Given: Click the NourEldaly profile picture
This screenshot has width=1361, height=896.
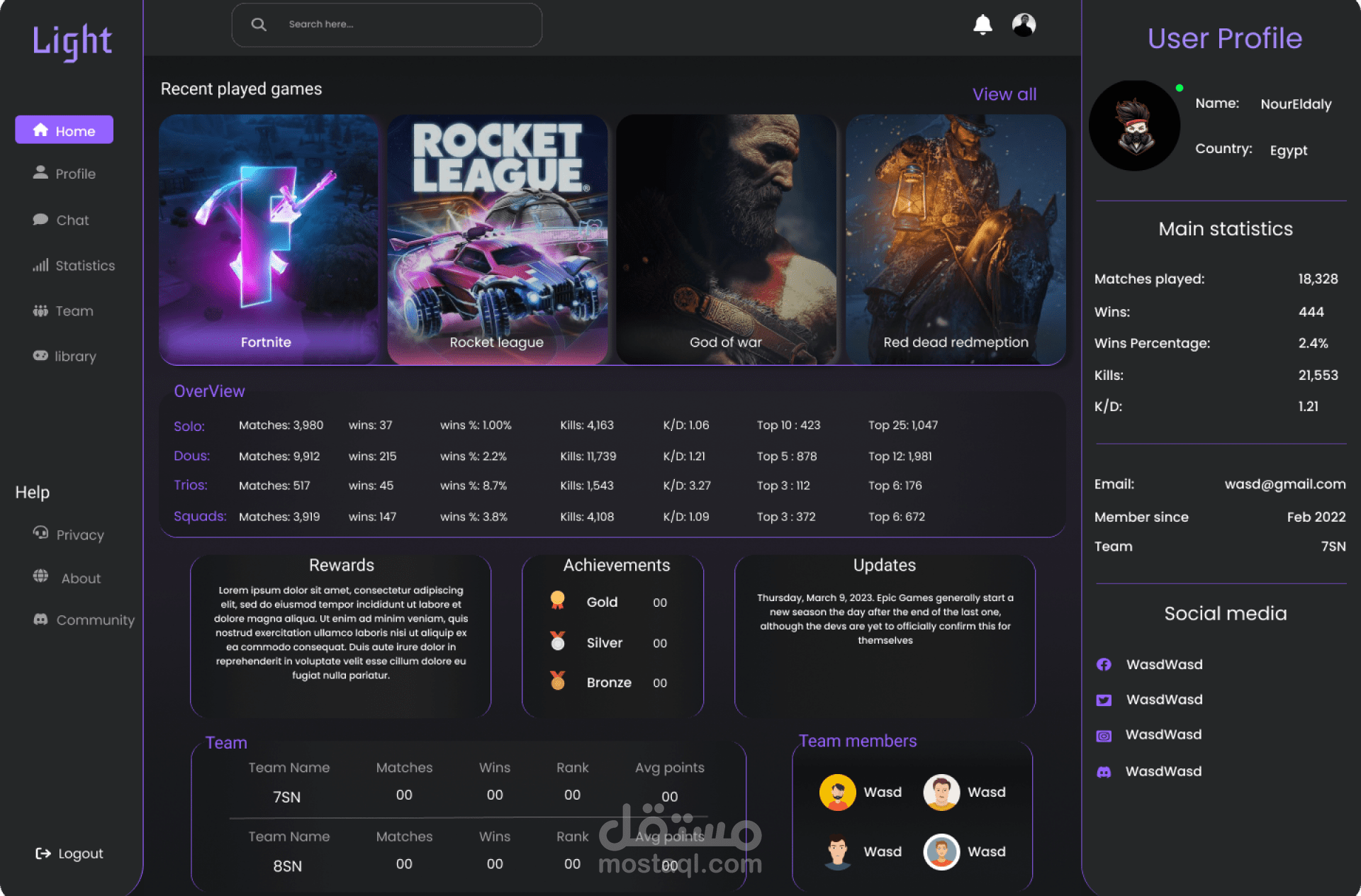Looking at the screenshot, I should pyautogui.click(x=1134, y=125).
